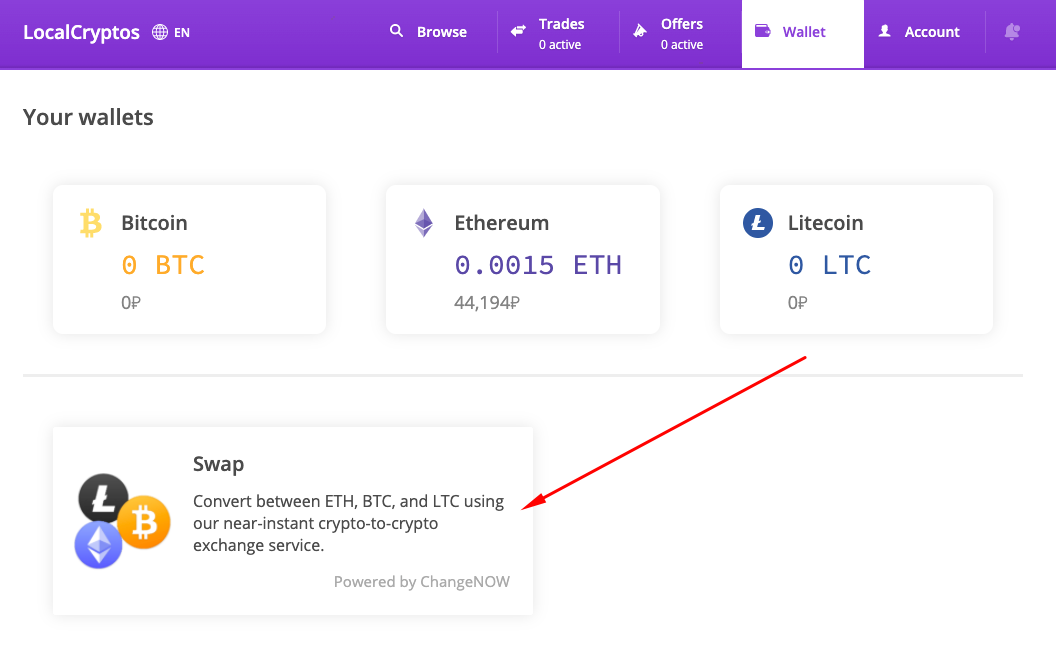Select Offers in the navigation menu

(682, 33)
